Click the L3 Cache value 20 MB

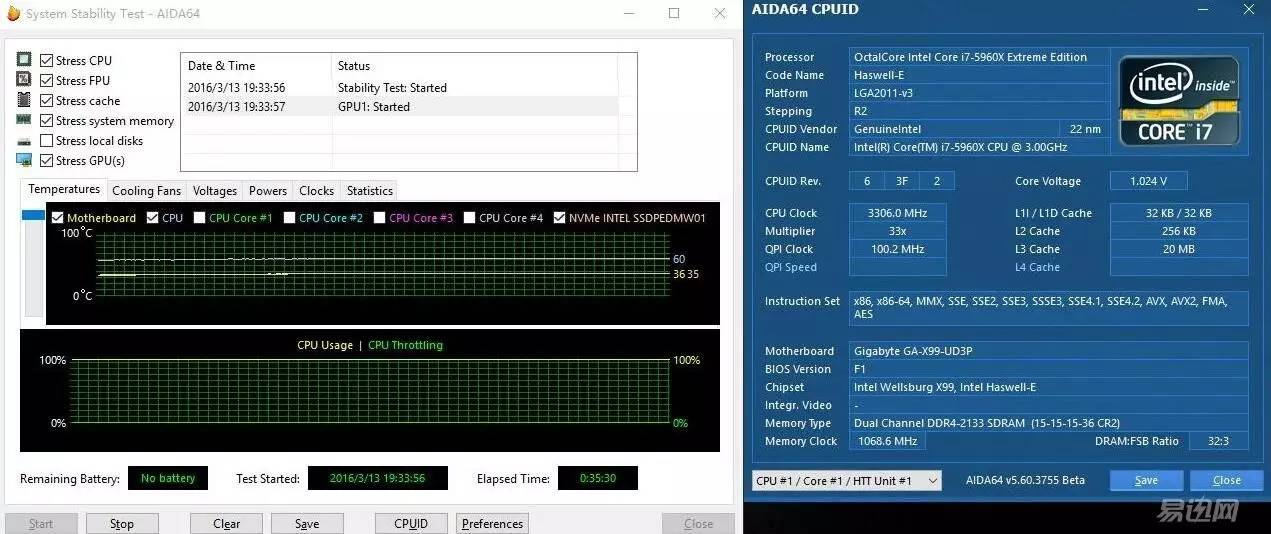pos(1179,249)
